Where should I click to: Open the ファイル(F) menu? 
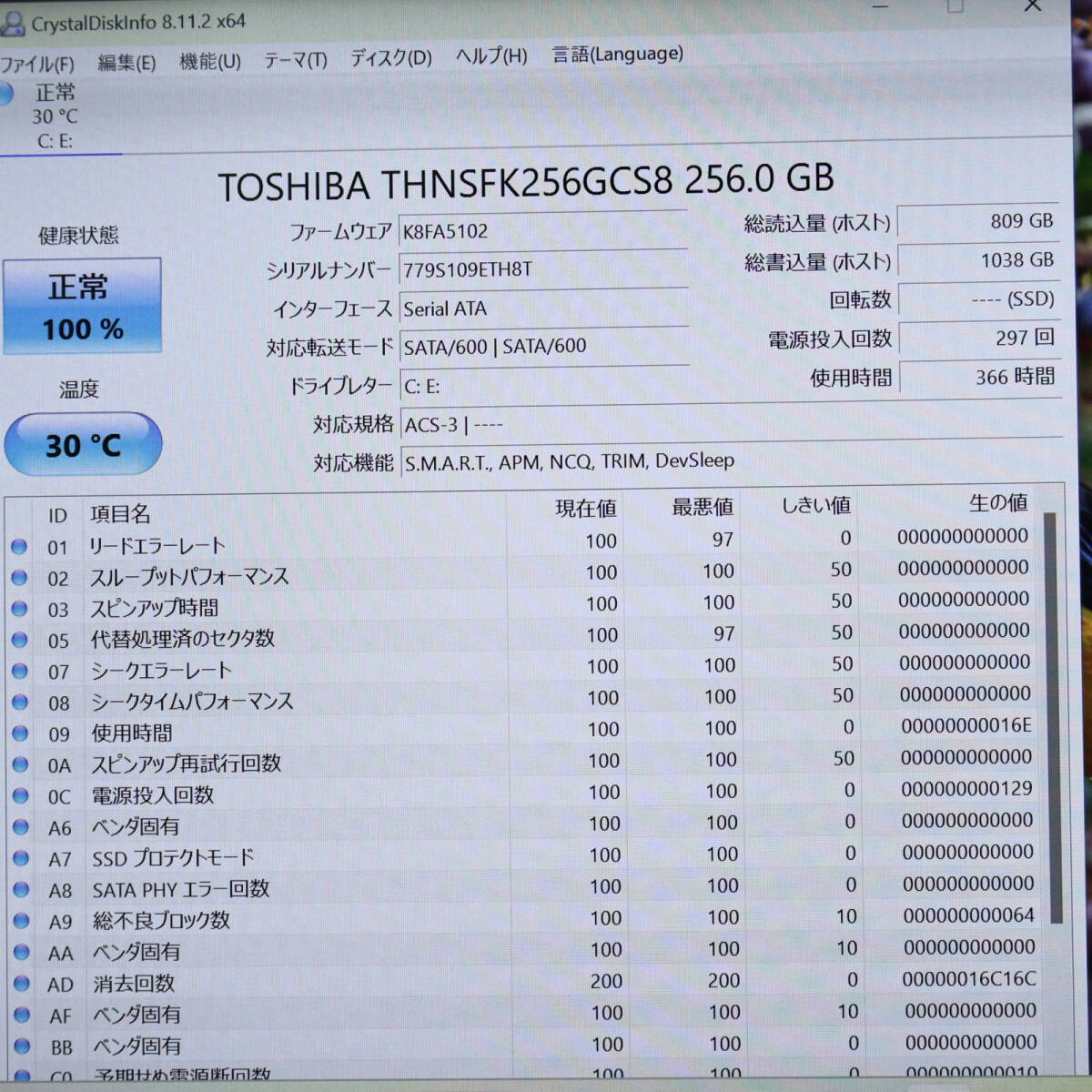(x=36, y=64)
